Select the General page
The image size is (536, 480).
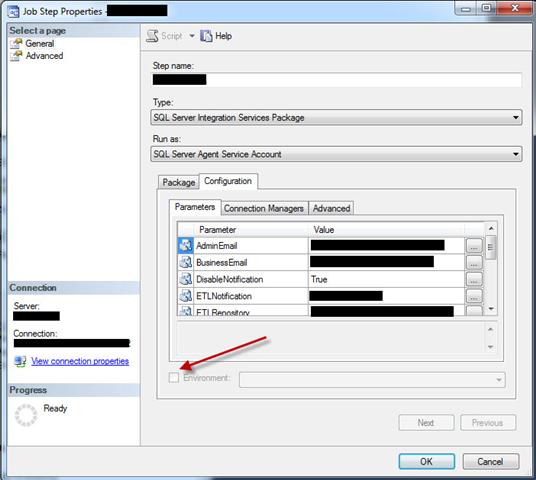40,44
